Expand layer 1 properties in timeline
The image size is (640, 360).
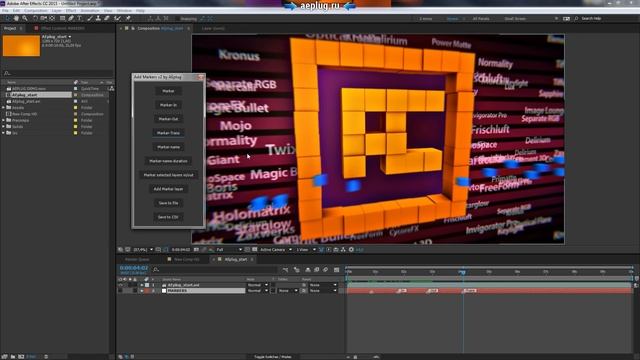(x=142, y=285)
